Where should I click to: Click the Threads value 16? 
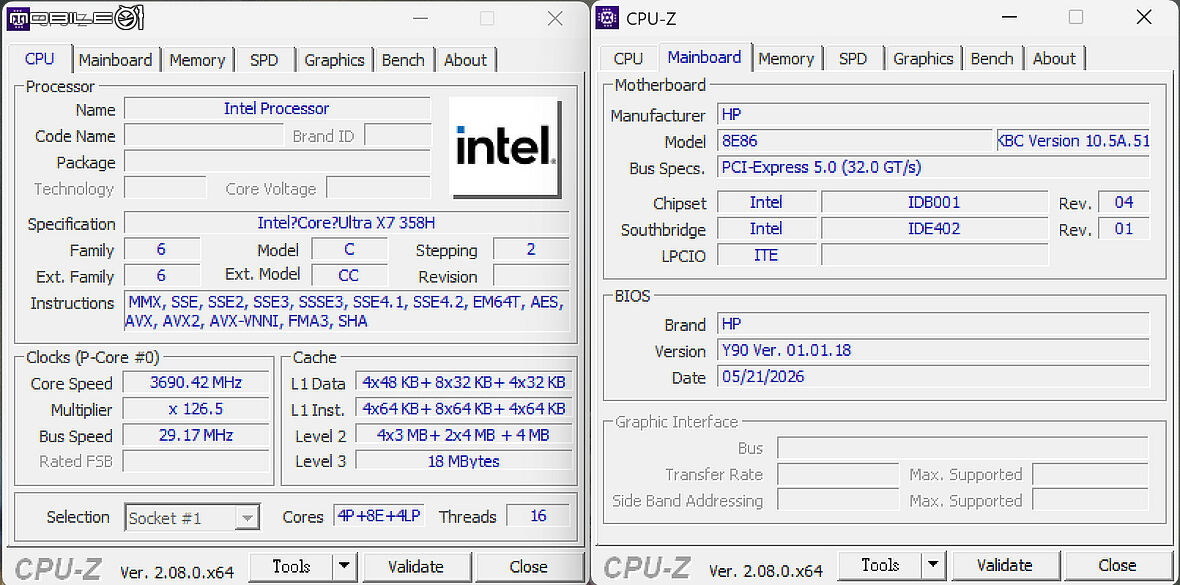tap(538, 516)
